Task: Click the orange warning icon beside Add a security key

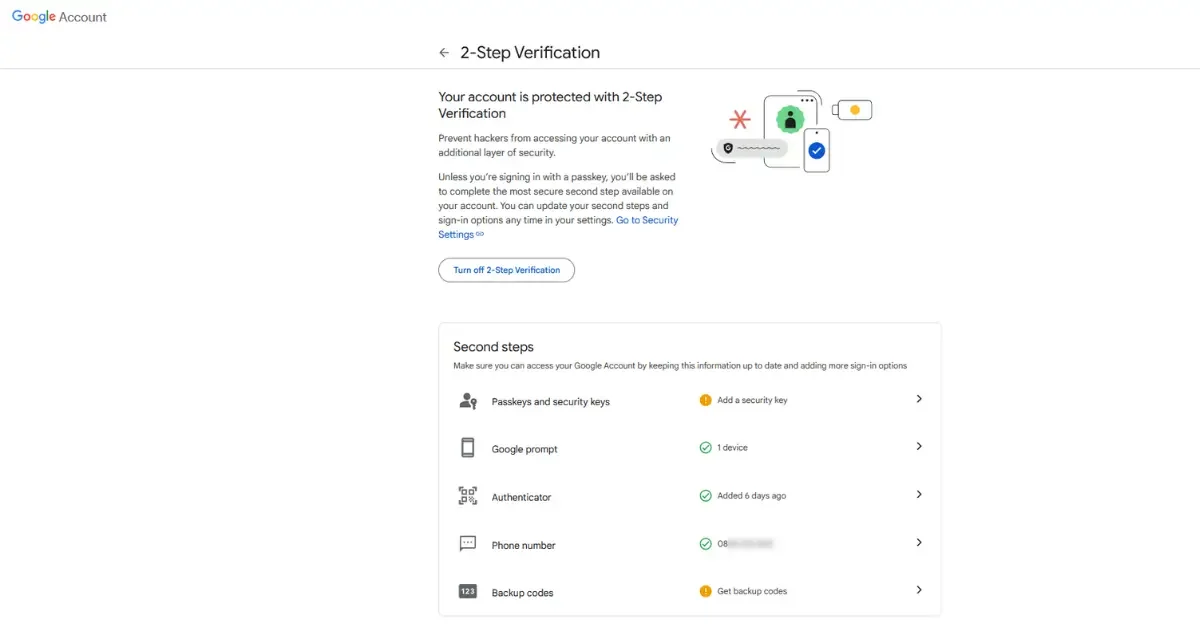Action: (x=706, y=400)
